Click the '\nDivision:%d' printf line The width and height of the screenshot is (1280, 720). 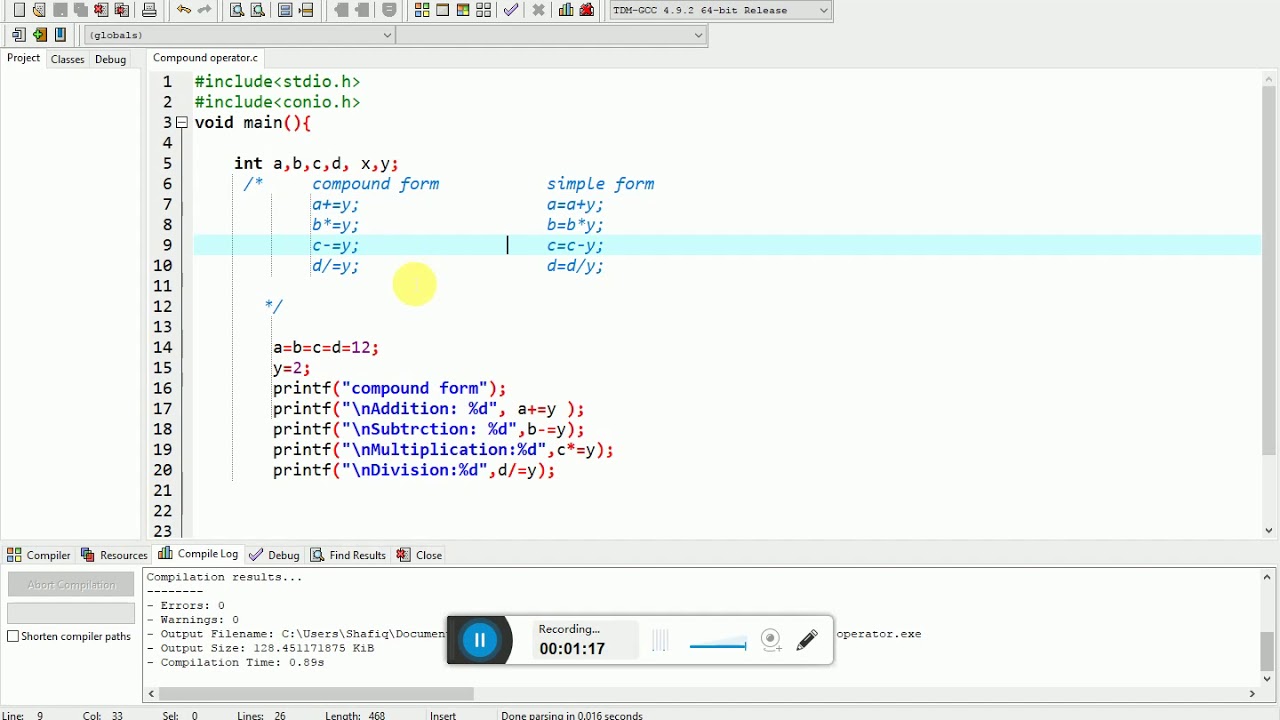pyautogui.click(x=414, y=470)
